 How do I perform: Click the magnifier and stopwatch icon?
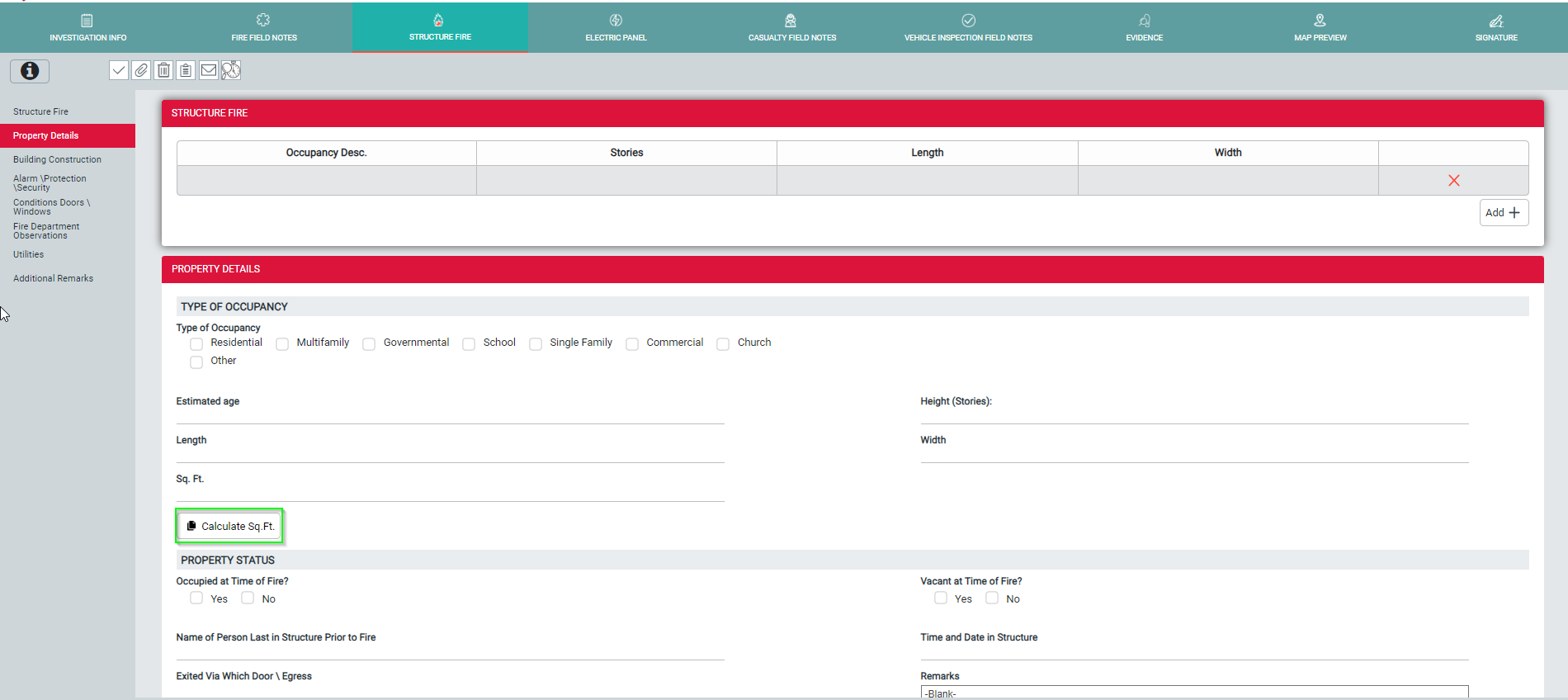[231, 70]
